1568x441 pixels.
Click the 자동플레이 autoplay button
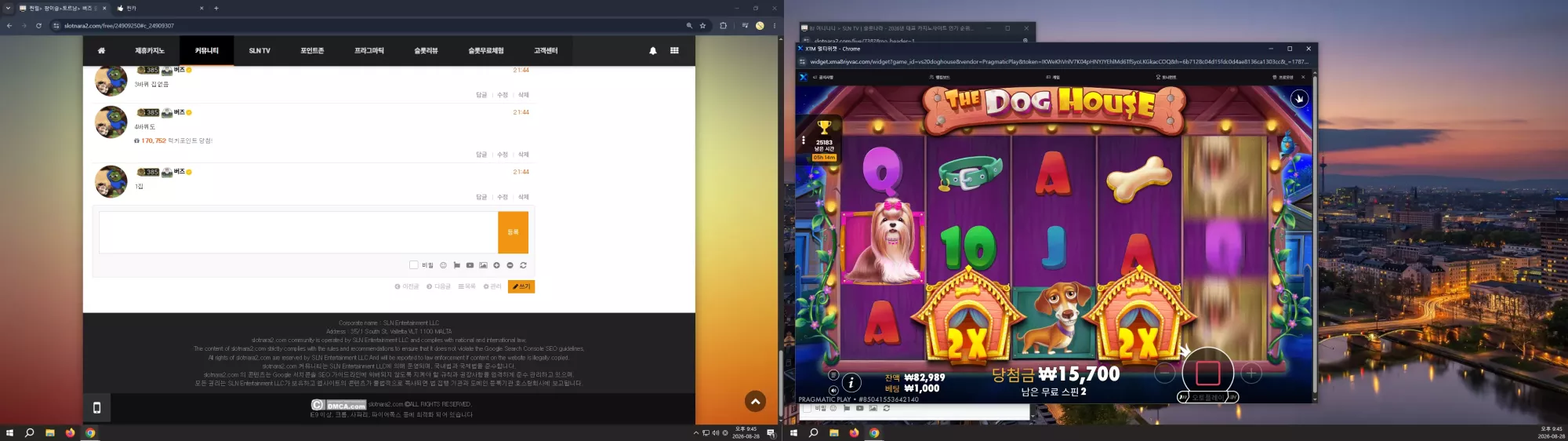pyautogui.click(x=1207, y=397)
